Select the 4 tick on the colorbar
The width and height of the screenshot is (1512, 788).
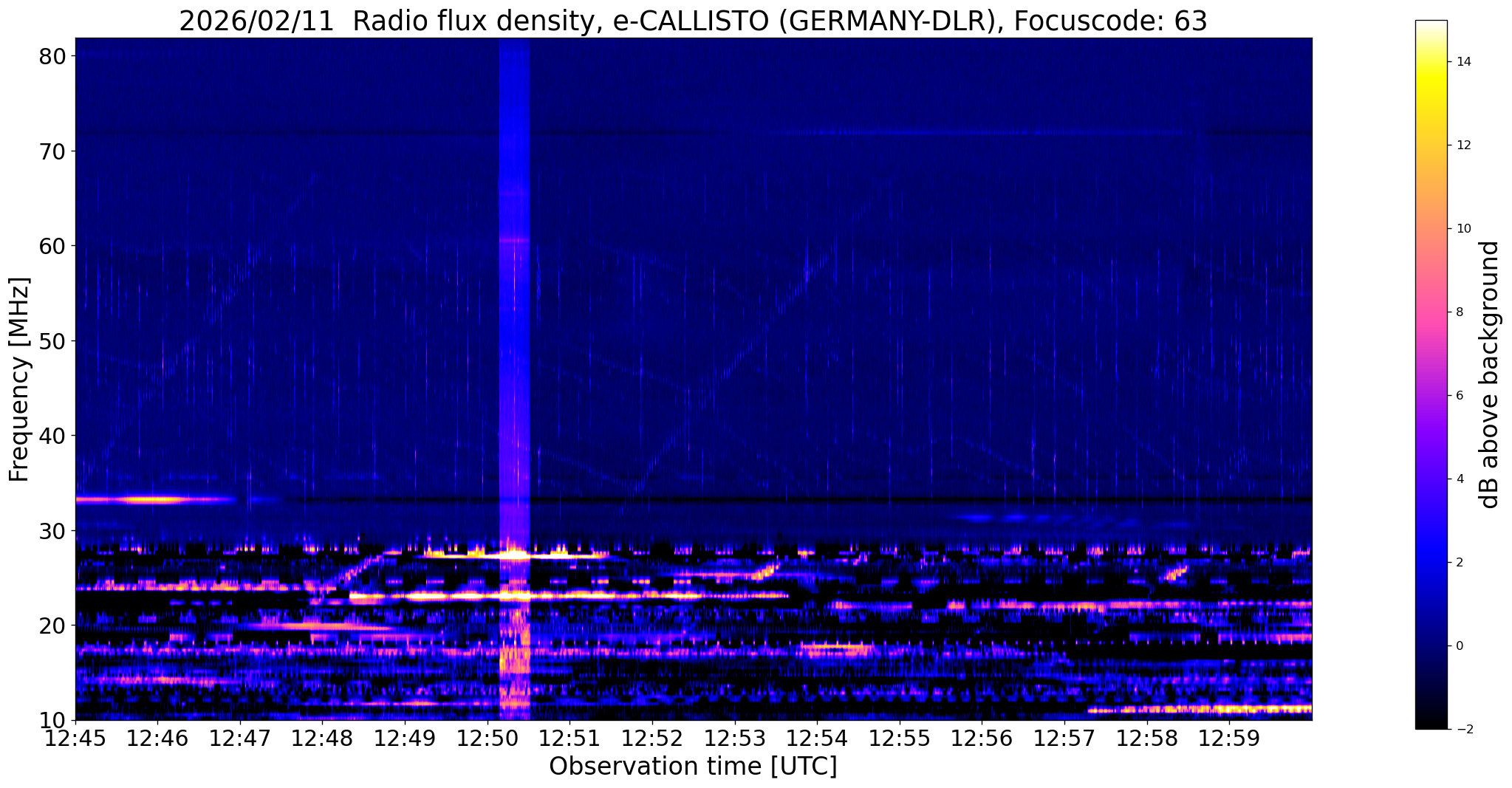point(1460,479)
